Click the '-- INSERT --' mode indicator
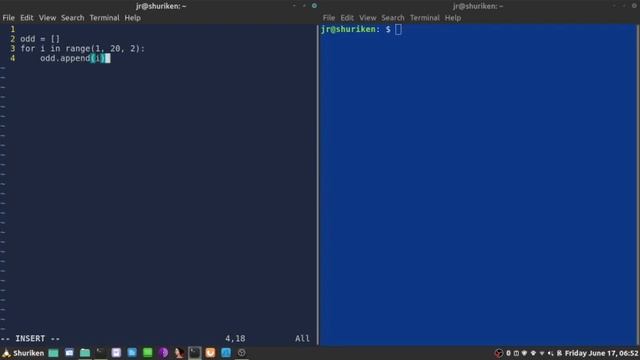640x360 pixels. click(30, 339)
